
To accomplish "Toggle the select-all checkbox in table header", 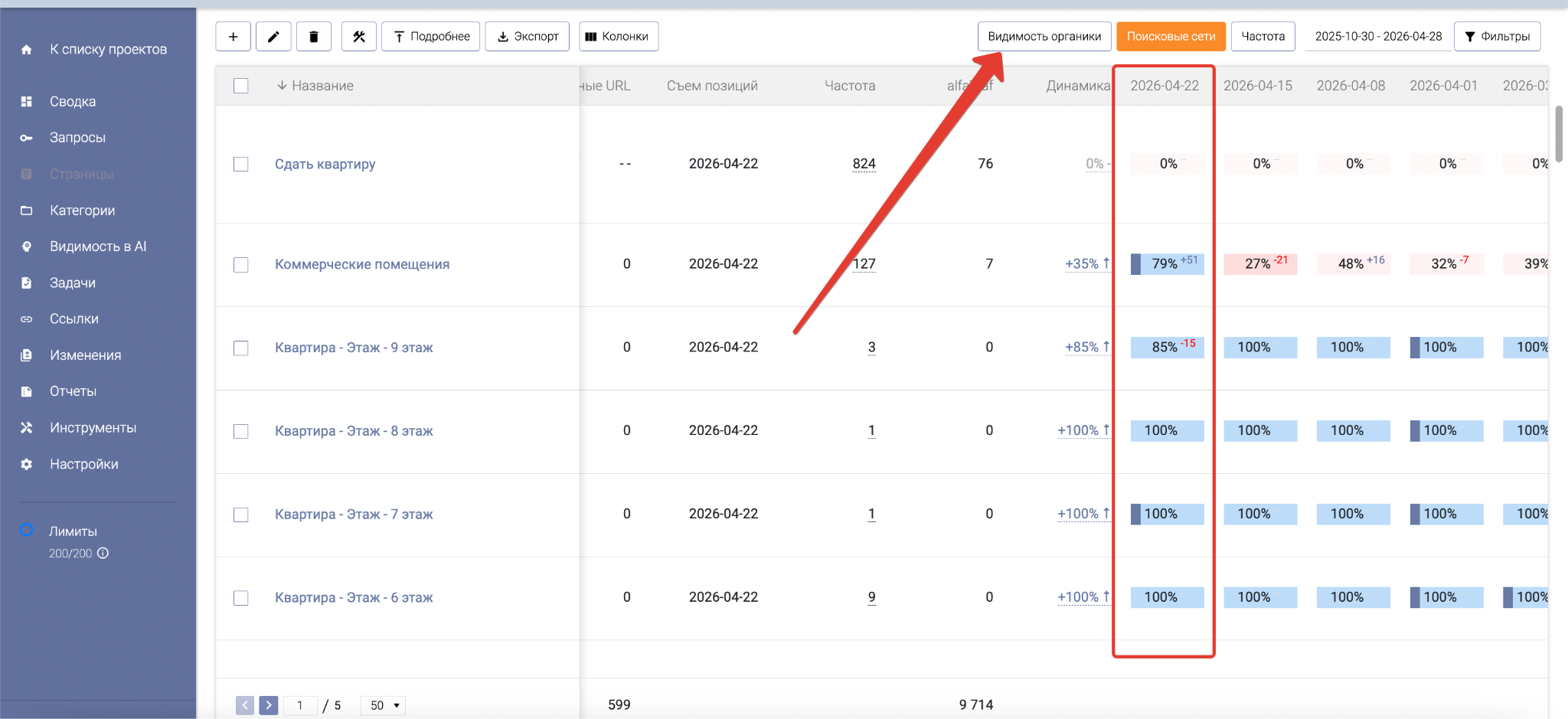I will 241,86.
